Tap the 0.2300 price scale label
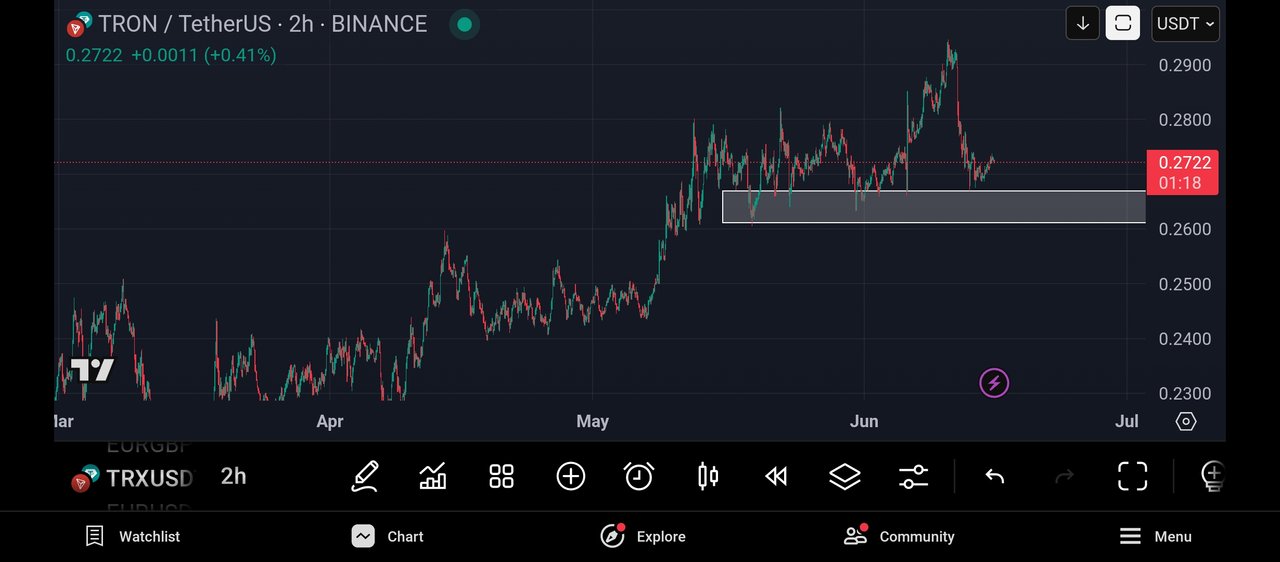The height and width of the screenshot is (562, 1280). coord(1185,394)
